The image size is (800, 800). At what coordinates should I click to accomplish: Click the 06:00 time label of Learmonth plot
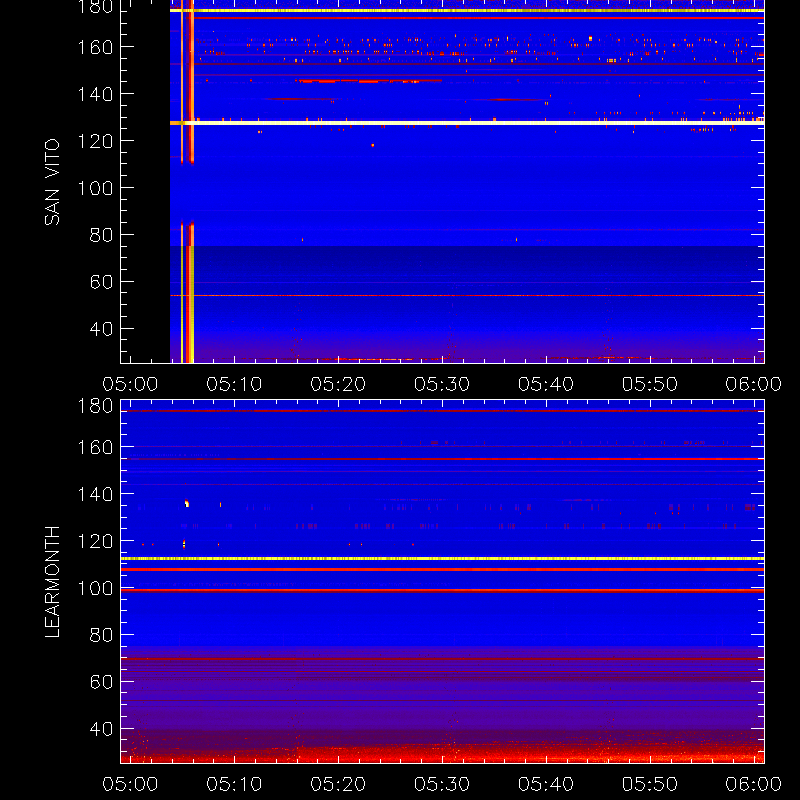754,784
